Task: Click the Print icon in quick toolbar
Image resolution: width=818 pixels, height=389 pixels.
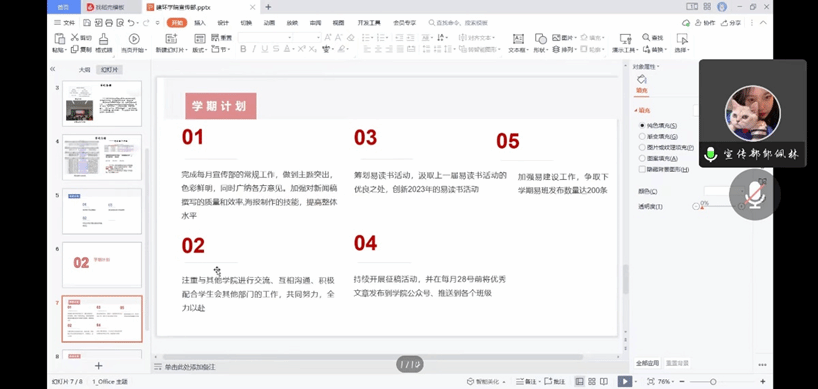Action: [x=109, y=22]
